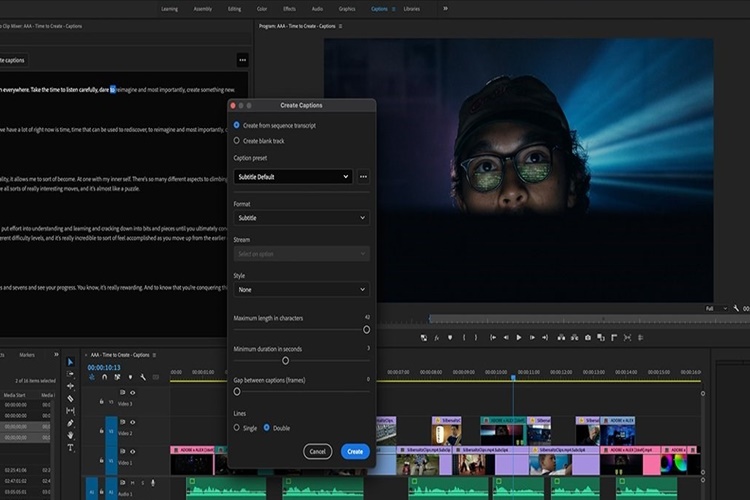Open the Stream dropdown
The width and height of the screenshot is (750, 500).
point(301,254)
